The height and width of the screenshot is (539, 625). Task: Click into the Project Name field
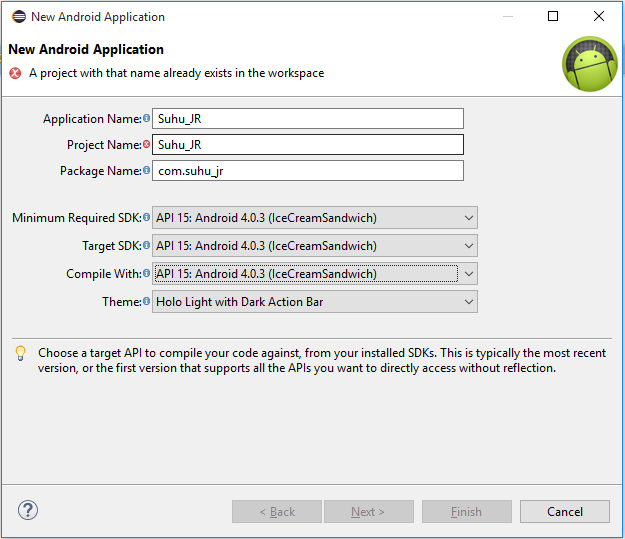click(308, 145)
